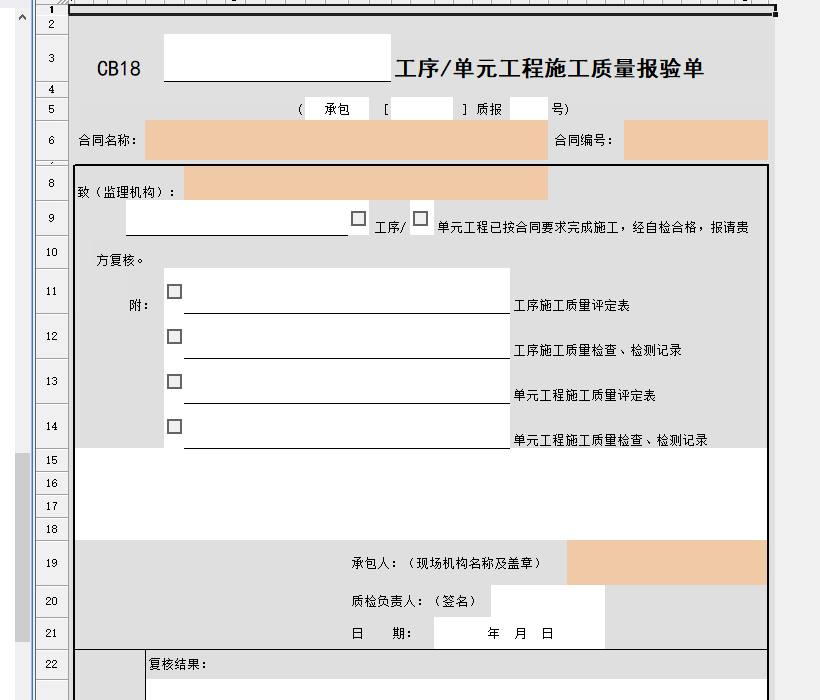
Task: Click the bracketed field after 承包
Action: 421,109
